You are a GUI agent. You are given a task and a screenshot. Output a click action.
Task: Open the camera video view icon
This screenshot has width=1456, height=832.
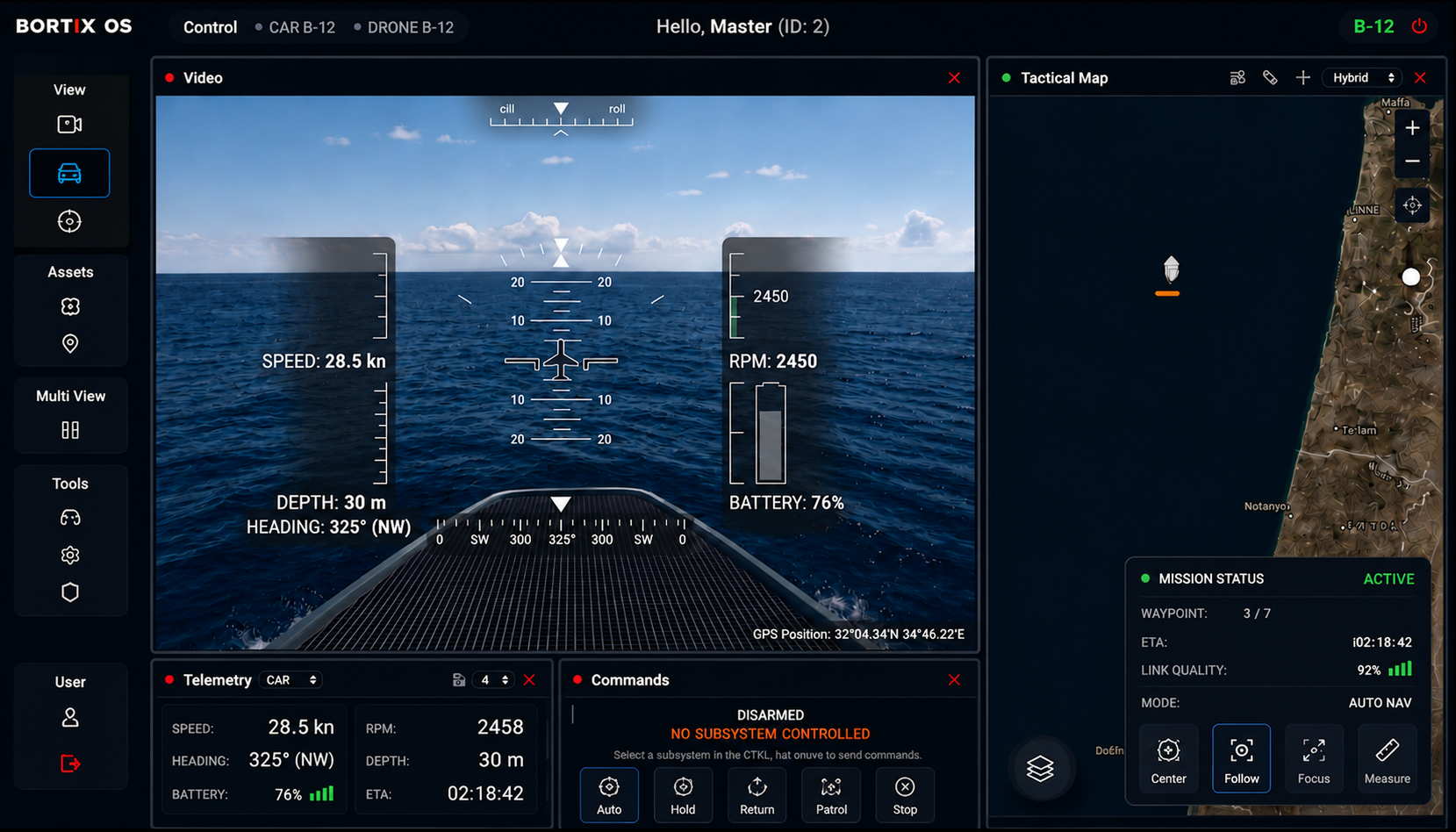point(69,125)
